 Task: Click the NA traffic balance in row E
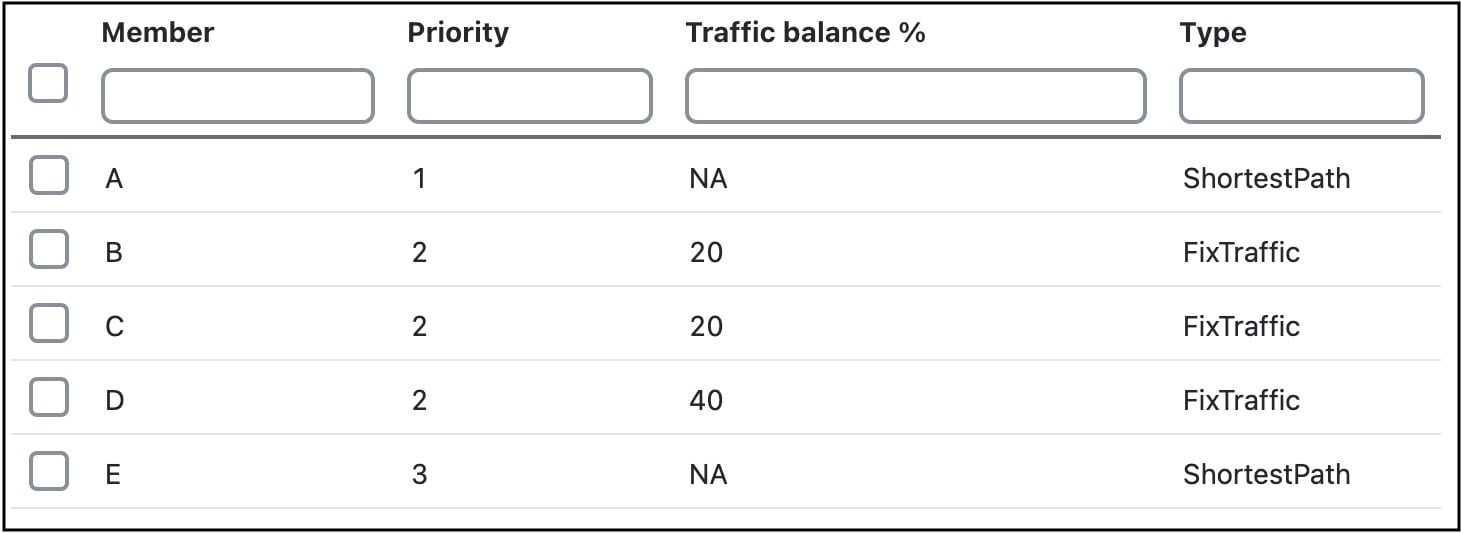point(708,474)
